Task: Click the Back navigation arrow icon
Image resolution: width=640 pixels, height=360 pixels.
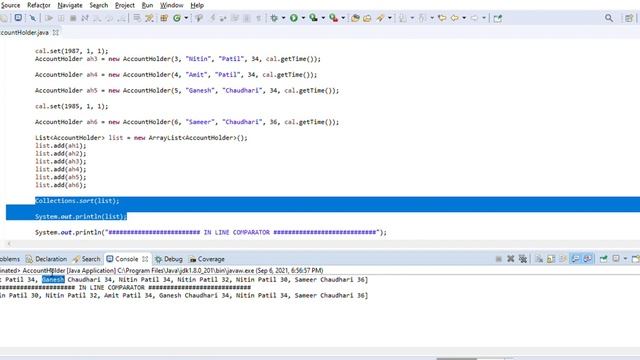Action: pos(454,18)
